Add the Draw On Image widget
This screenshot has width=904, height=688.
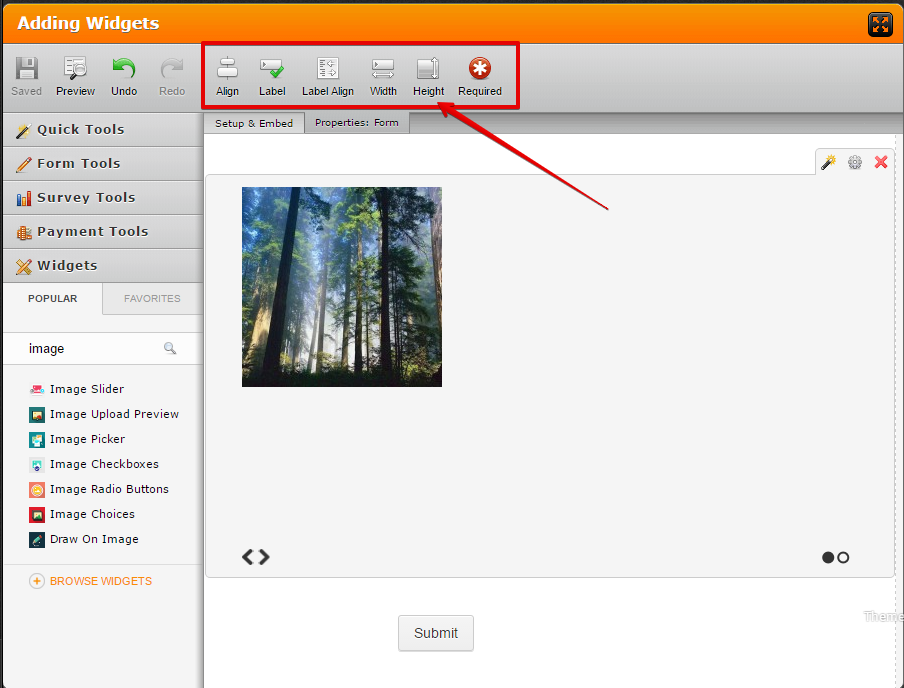[84, 539]
